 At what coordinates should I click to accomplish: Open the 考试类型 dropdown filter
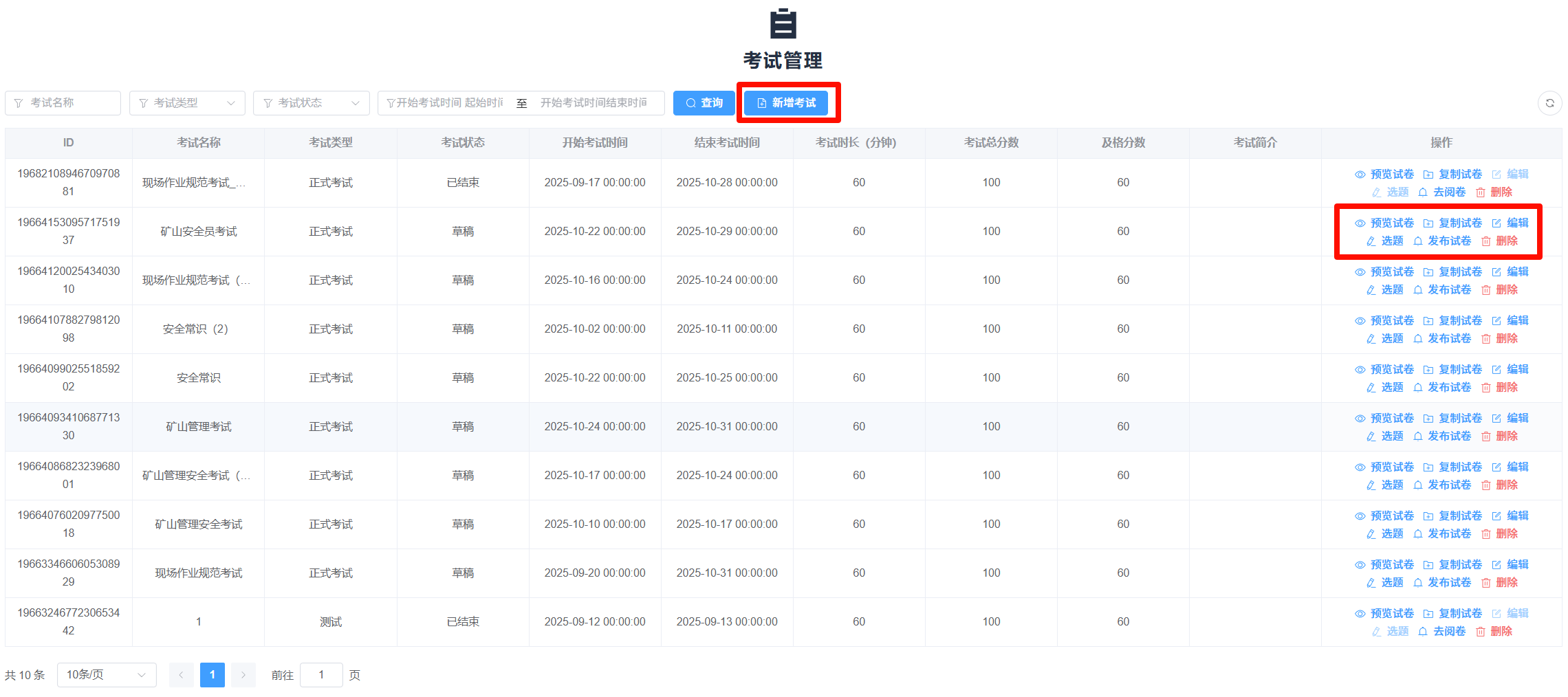click(x=187, y=103)
